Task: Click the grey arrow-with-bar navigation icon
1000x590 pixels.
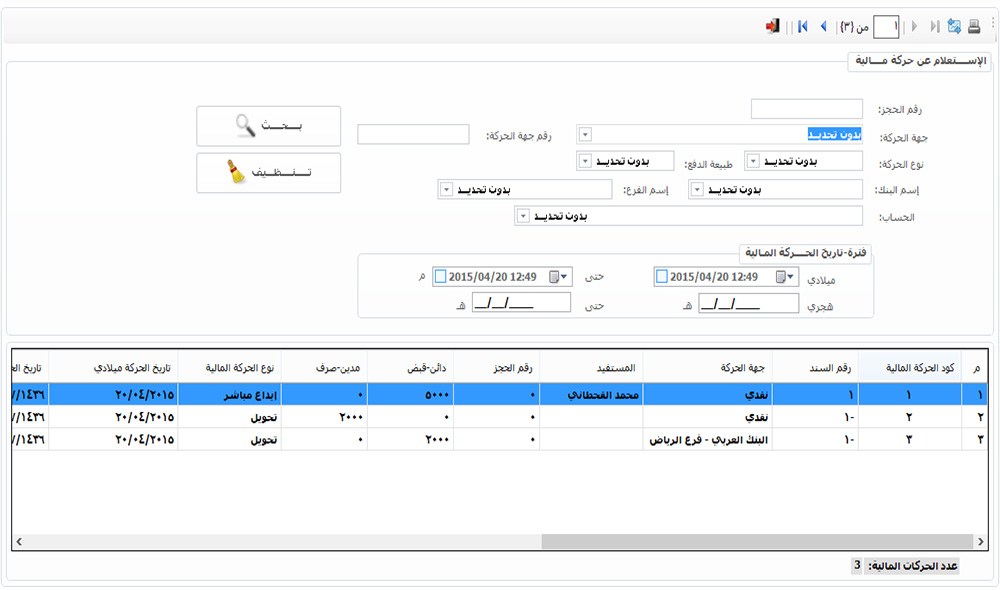Action: coord(934,27)
